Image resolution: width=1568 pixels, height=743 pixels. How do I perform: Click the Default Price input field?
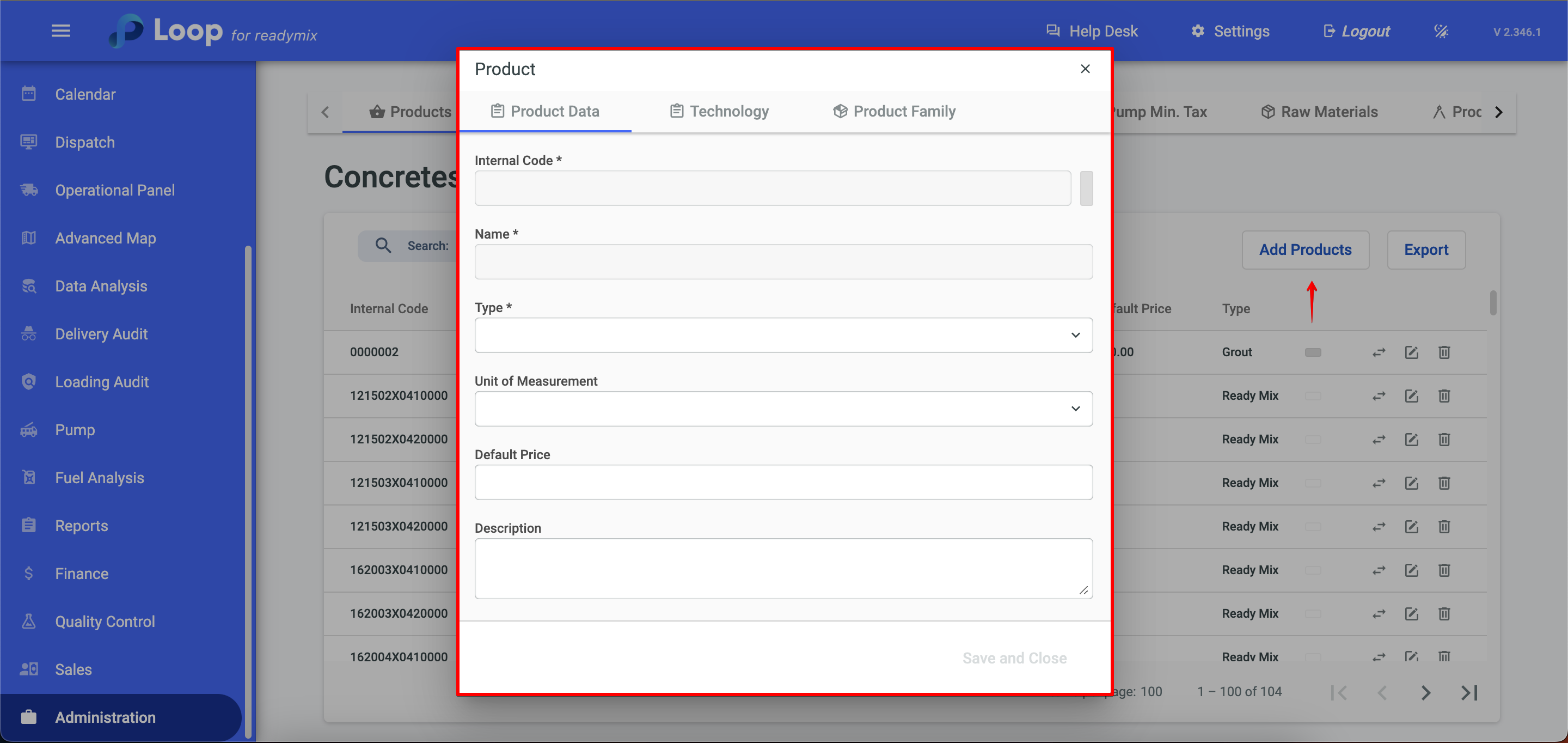[x=783, y=482]
